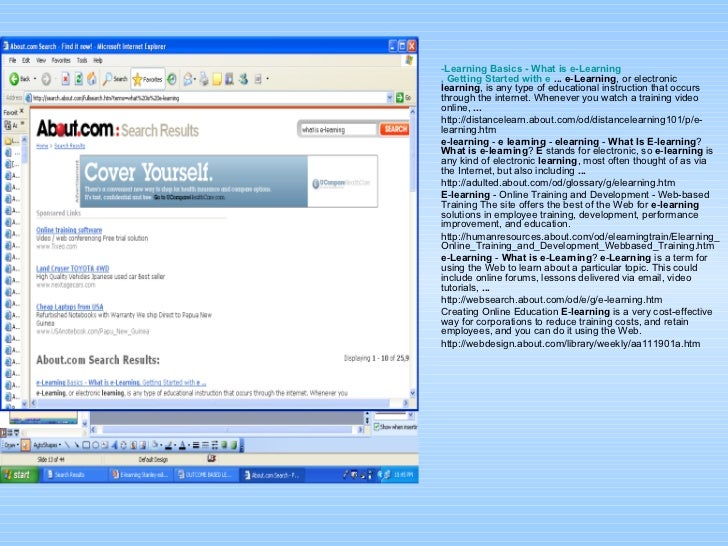Click 'Cover Yourself' banner advertisement
728x546 pixels.
[x=228, y=181]
